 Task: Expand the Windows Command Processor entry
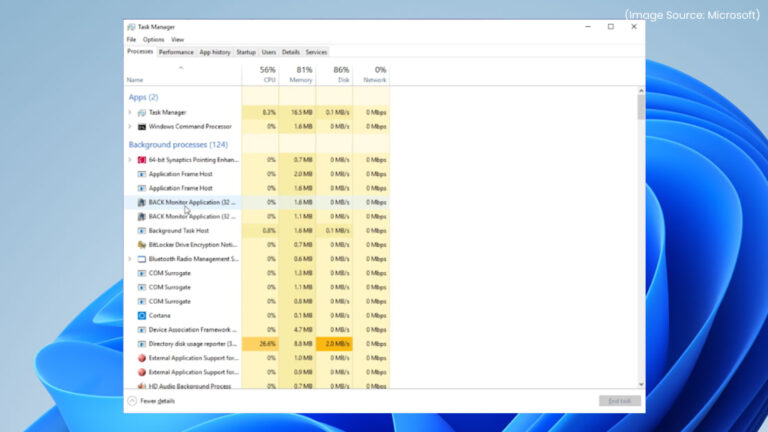[130, 127]
